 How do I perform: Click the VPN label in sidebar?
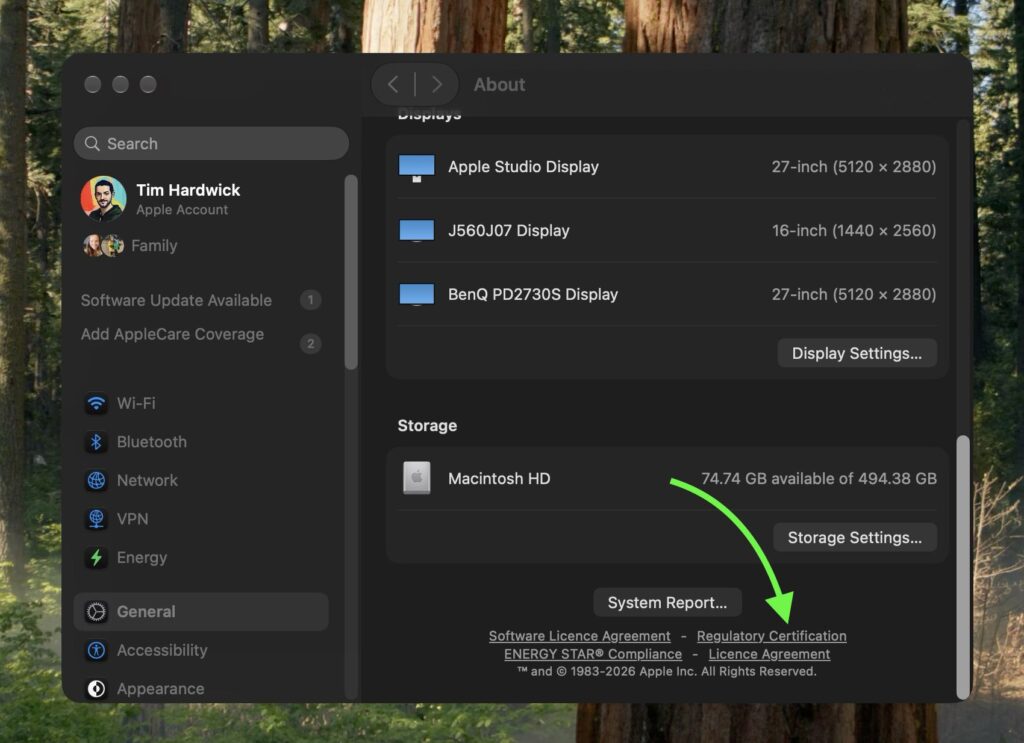click(x=133, y=519)
